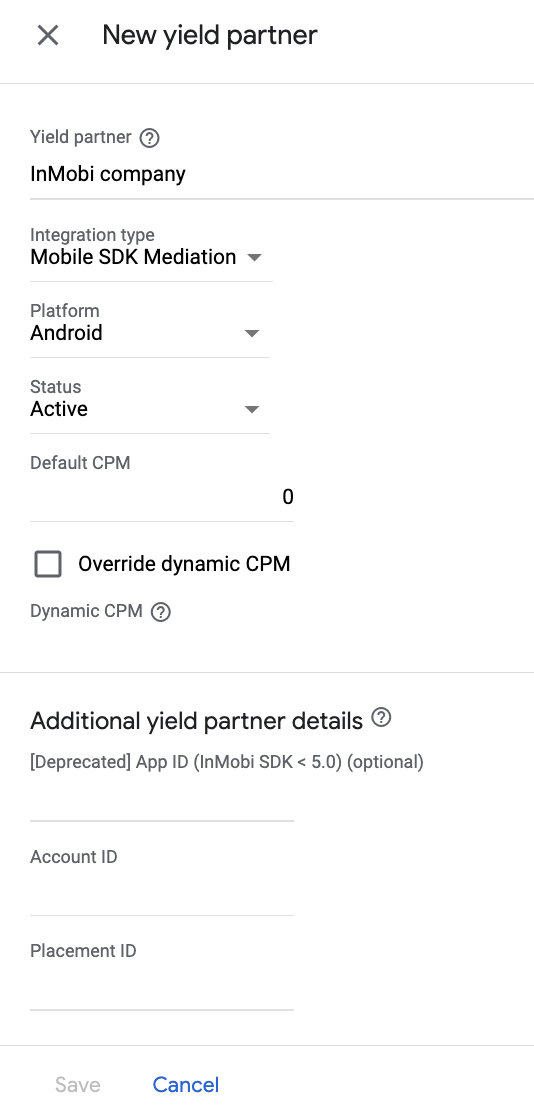Image resolution: width=534 pixels, height=1115 pixels.
Task: Open the Status dropdown showing Active
Action: pos(150,409)
